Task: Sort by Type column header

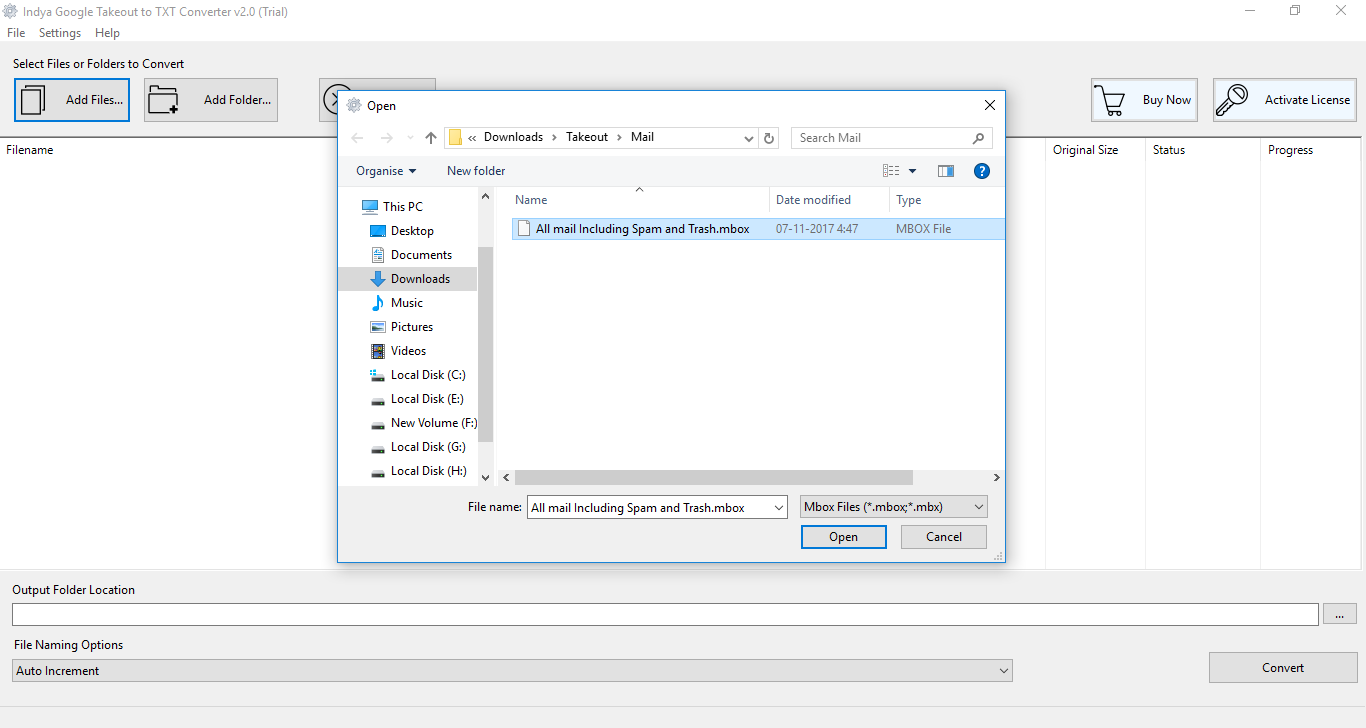Action: 909,200
